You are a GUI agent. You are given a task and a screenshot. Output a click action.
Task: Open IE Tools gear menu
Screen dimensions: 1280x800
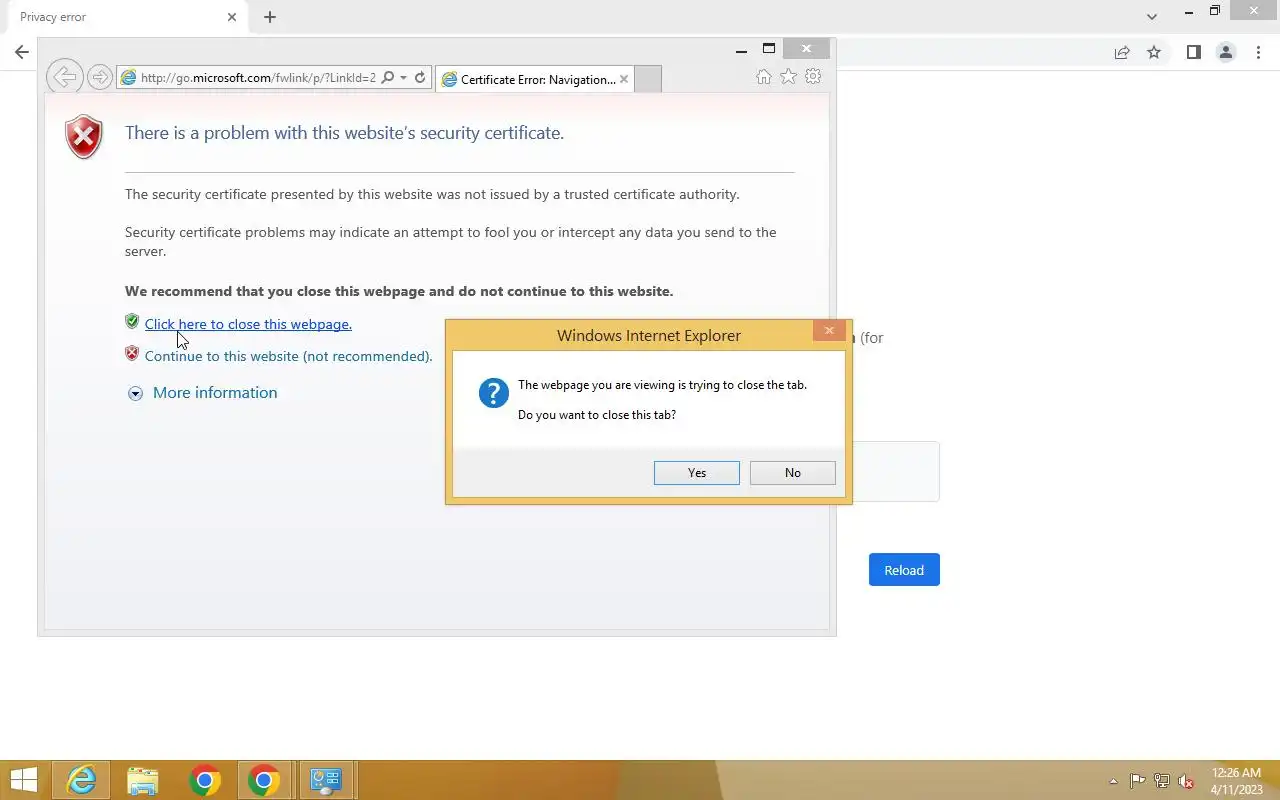pos(813,77)
